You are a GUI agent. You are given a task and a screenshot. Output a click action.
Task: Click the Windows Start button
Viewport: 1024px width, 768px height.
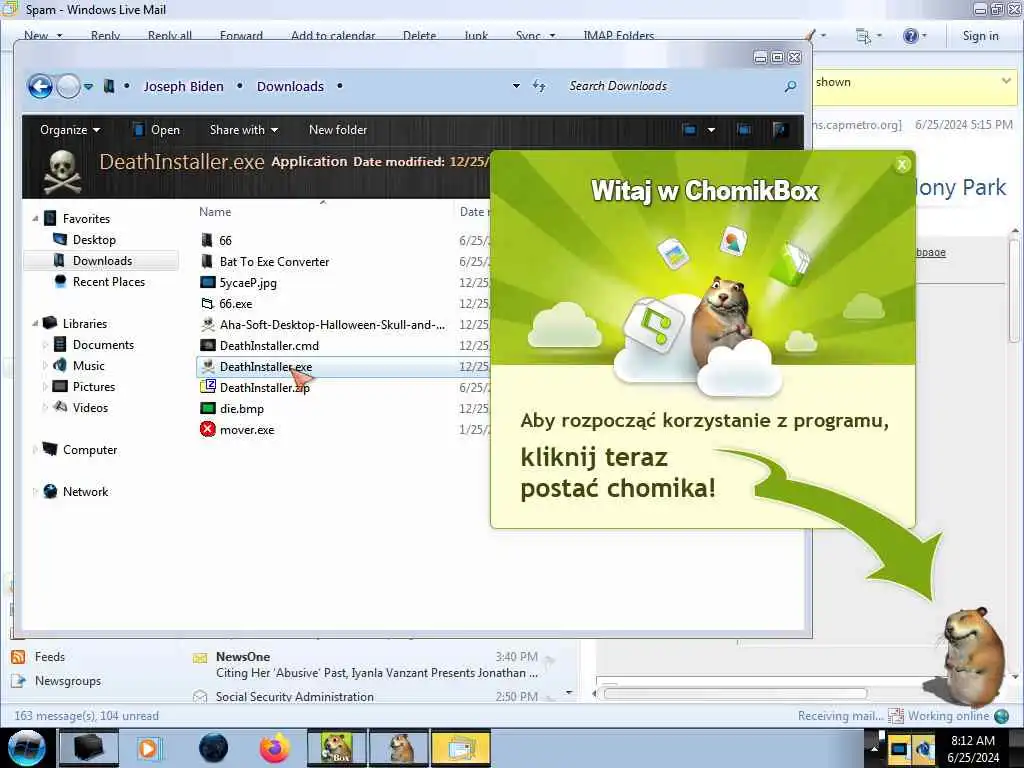[26, 748]
